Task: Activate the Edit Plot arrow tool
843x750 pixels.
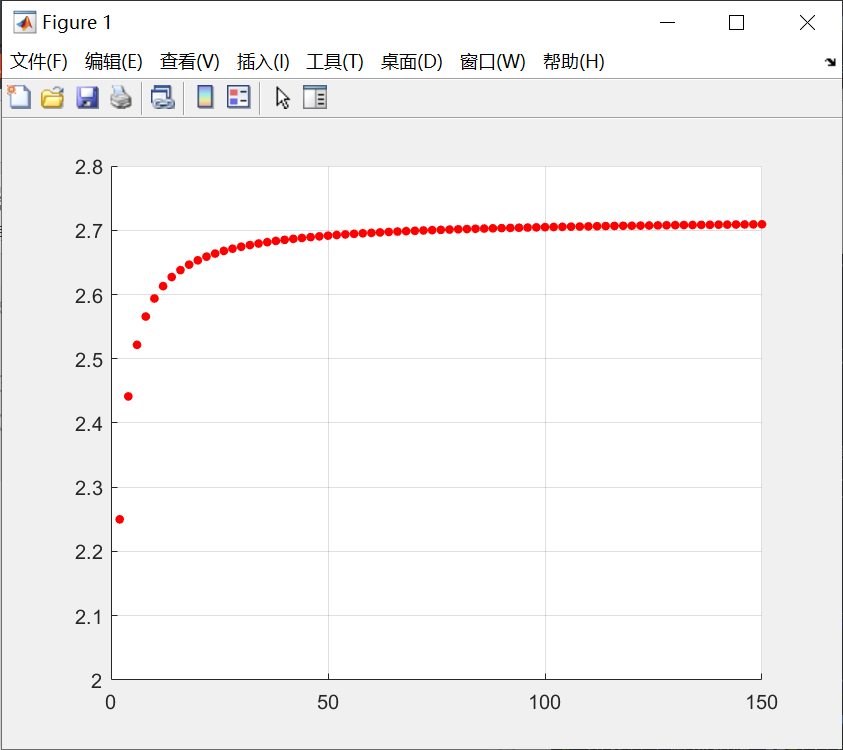Action: pos(282,98)
